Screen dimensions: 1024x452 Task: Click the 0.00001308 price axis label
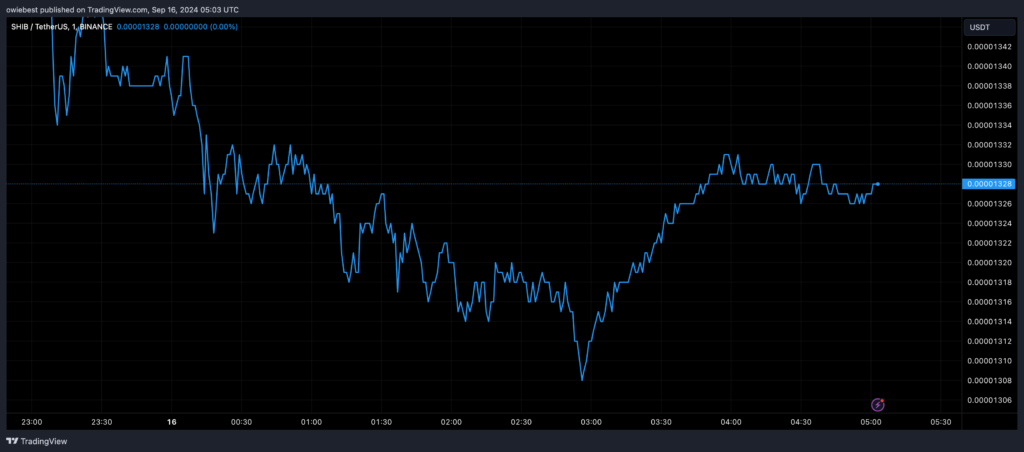click(989, 380)
